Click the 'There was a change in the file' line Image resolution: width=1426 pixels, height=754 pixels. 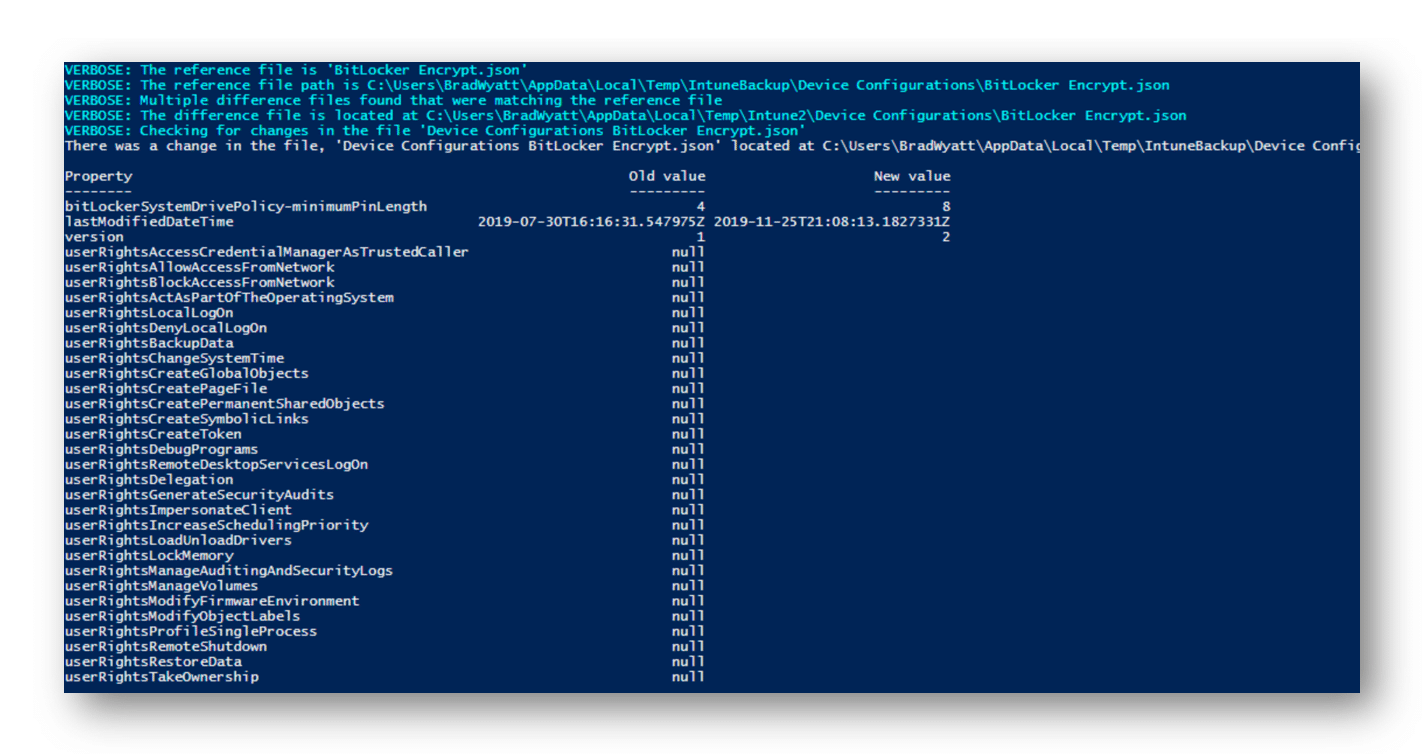712,146
